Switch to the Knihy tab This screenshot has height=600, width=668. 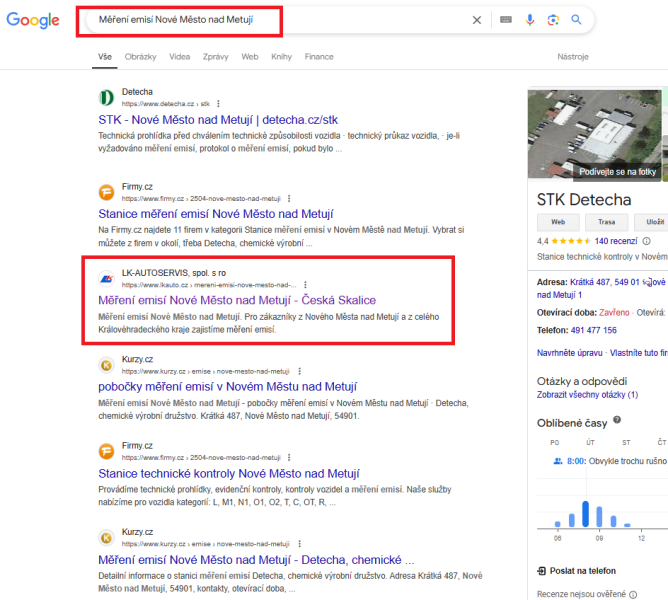coord(282,57)
